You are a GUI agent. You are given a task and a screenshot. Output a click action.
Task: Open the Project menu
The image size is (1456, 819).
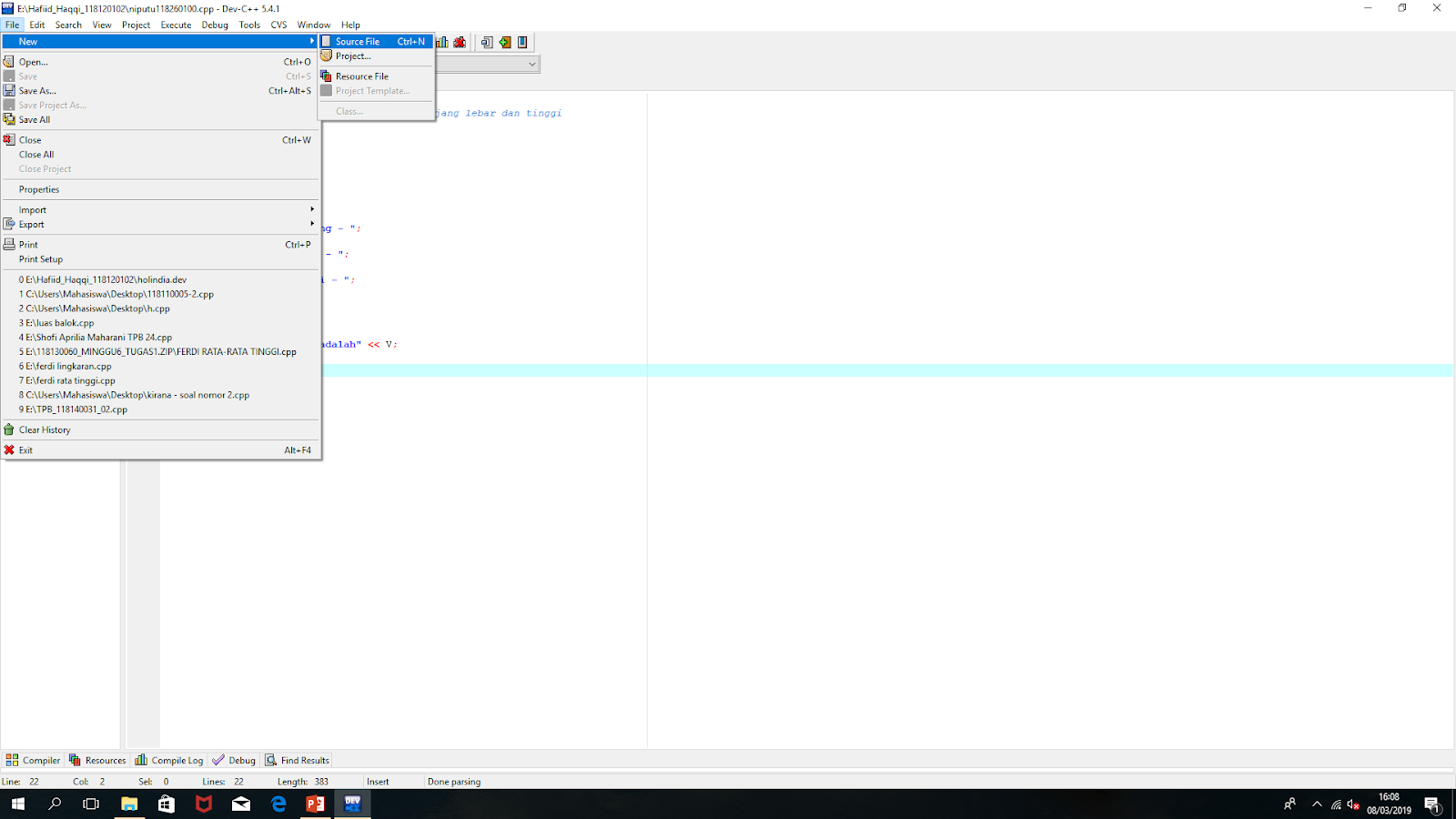136,25
